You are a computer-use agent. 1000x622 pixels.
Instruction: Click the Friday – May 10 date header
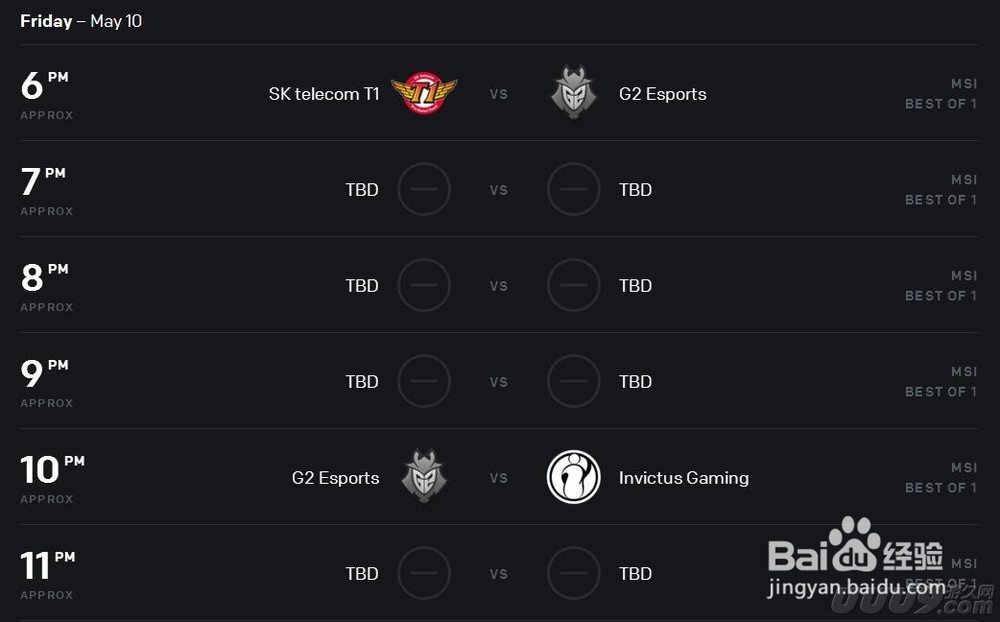point(81,21)
